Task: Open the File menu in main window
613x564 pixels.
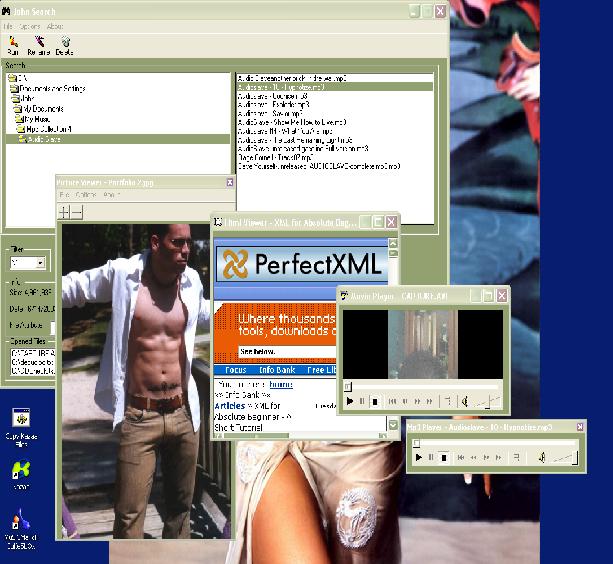Action: pyautogui.click(x=8, y=26)
